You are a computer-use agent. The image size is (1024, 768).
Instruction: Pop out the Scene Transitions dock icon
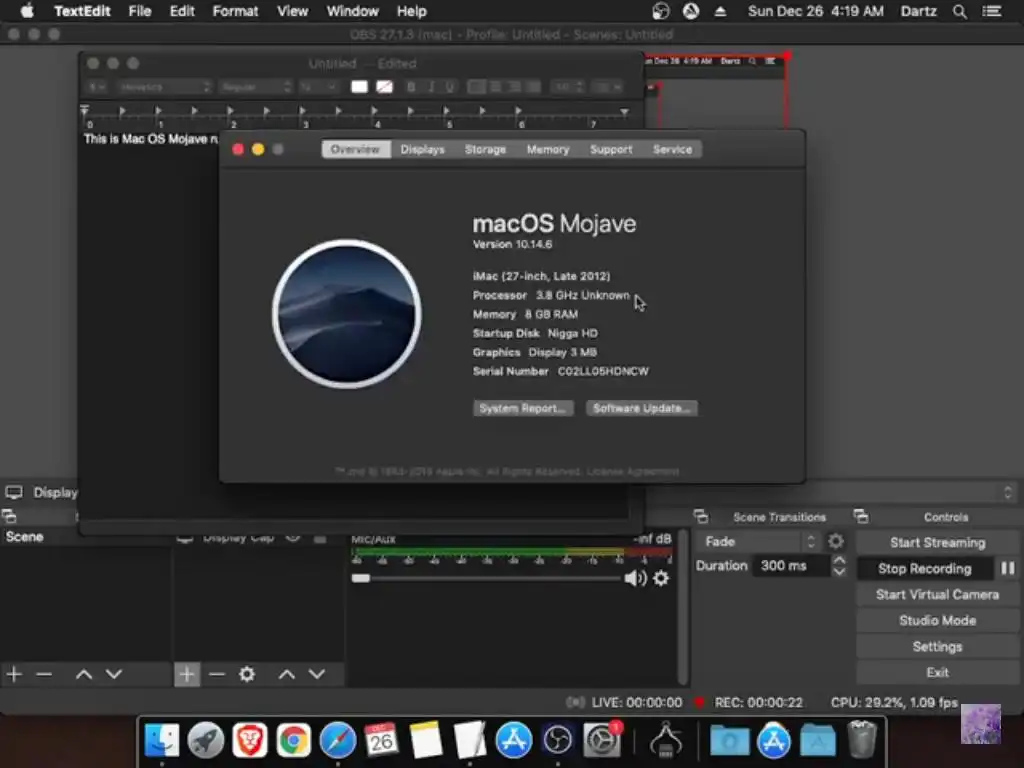tap(701, 517)
